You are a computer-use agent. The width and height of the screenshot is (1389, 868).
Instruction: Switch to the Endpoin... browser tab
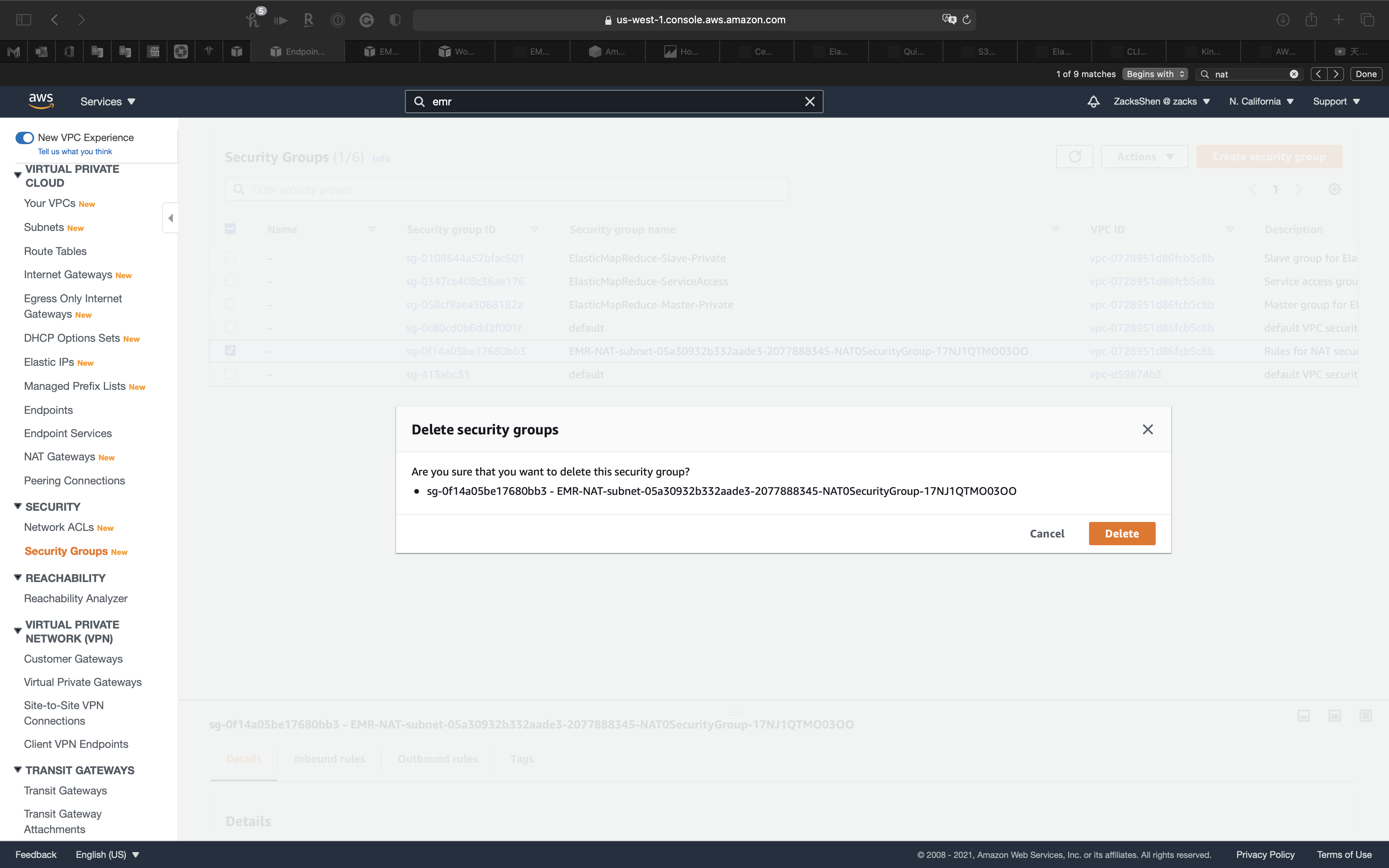(x=298, y=52)
